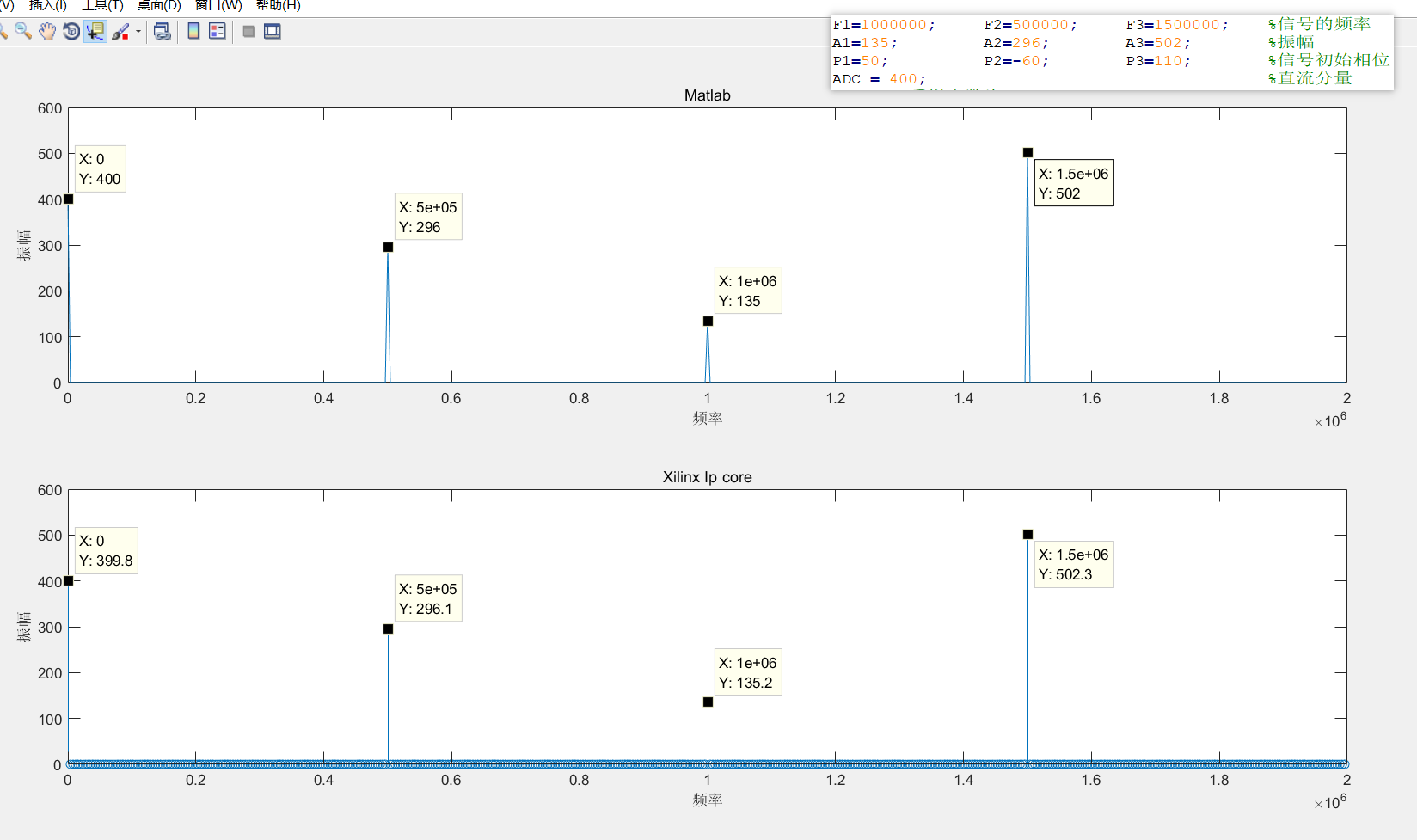Click the ADC = 400 code text
This screenshot has width=1417, height=840.
coord(879,79)
